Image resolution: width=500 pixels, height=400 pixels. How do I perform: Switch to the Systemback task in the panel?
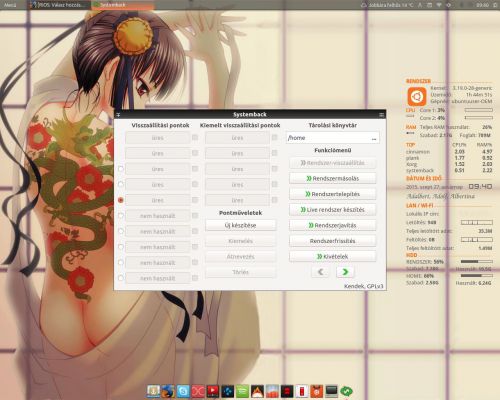coord(123,5)
